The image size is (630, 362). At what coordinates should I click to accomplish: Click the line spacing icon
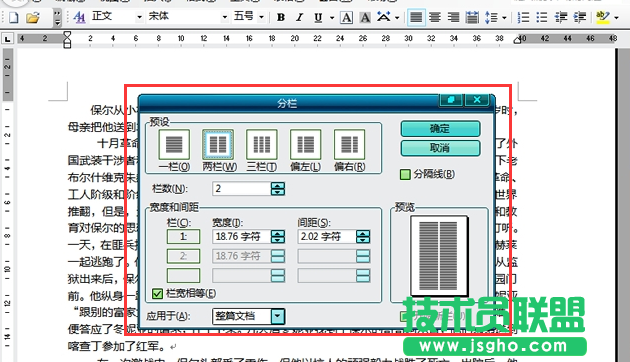pyautogui.click(x=491, y=17)
